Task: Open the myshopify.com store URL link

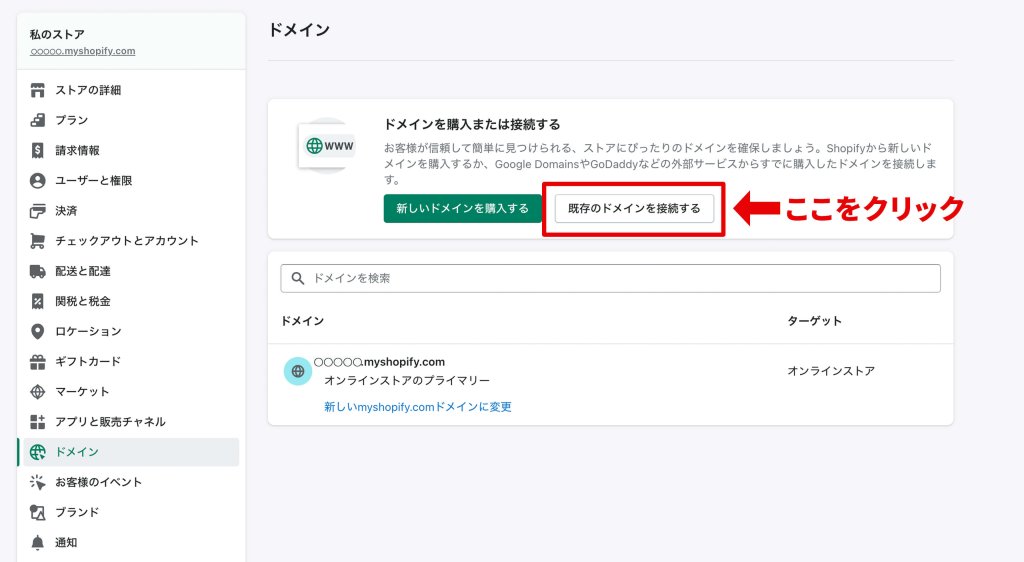Action: (x=82, y=51)
